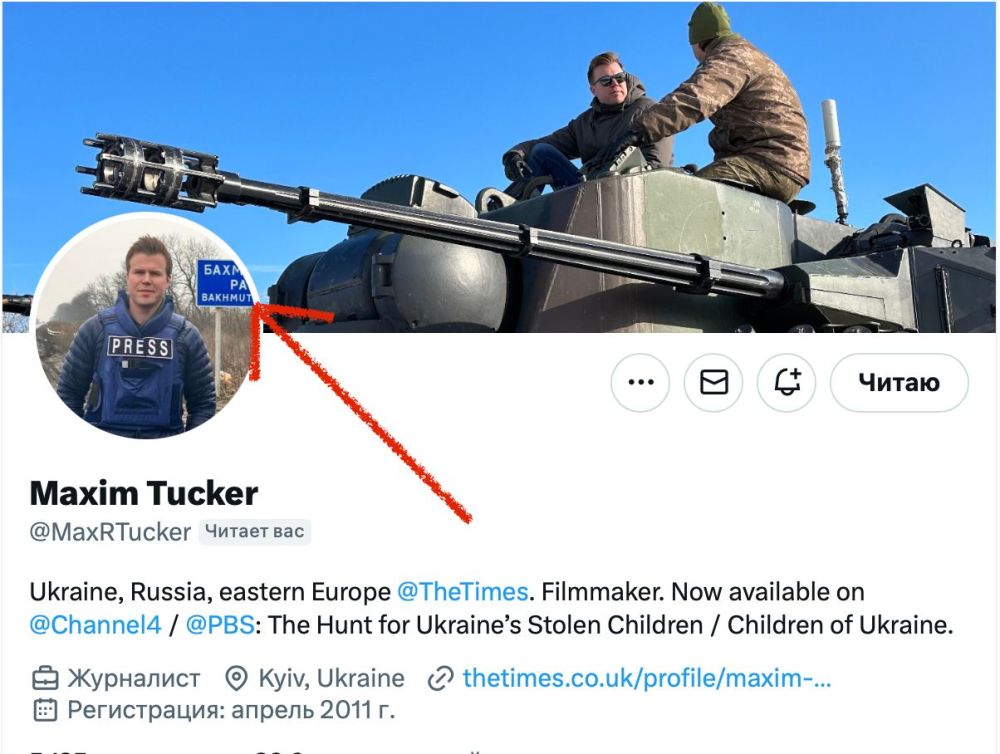Click the Kyiv, Ukraine location text
1000x754 pixels.
coord(331,679)
